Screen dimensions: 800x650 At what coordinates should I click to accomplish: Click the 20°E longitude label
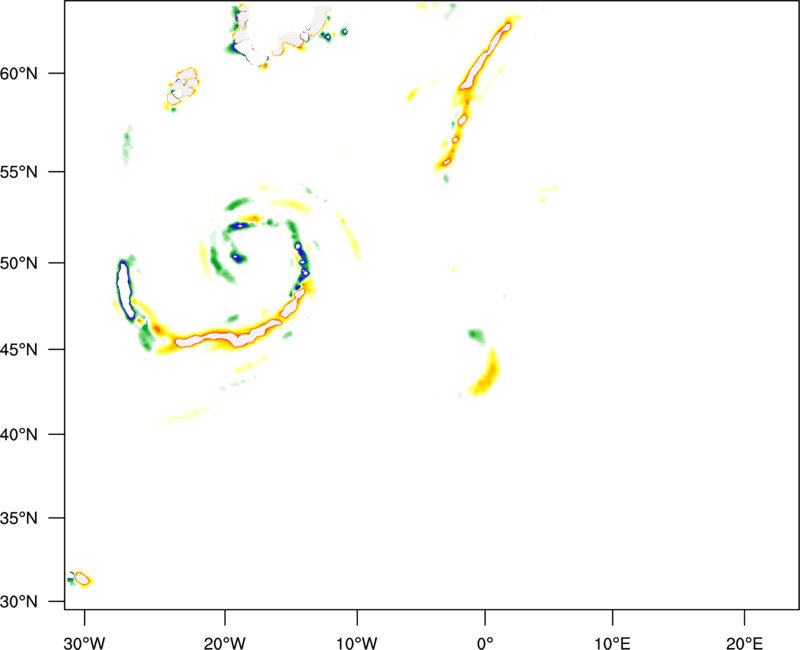[x=744, y=643]
